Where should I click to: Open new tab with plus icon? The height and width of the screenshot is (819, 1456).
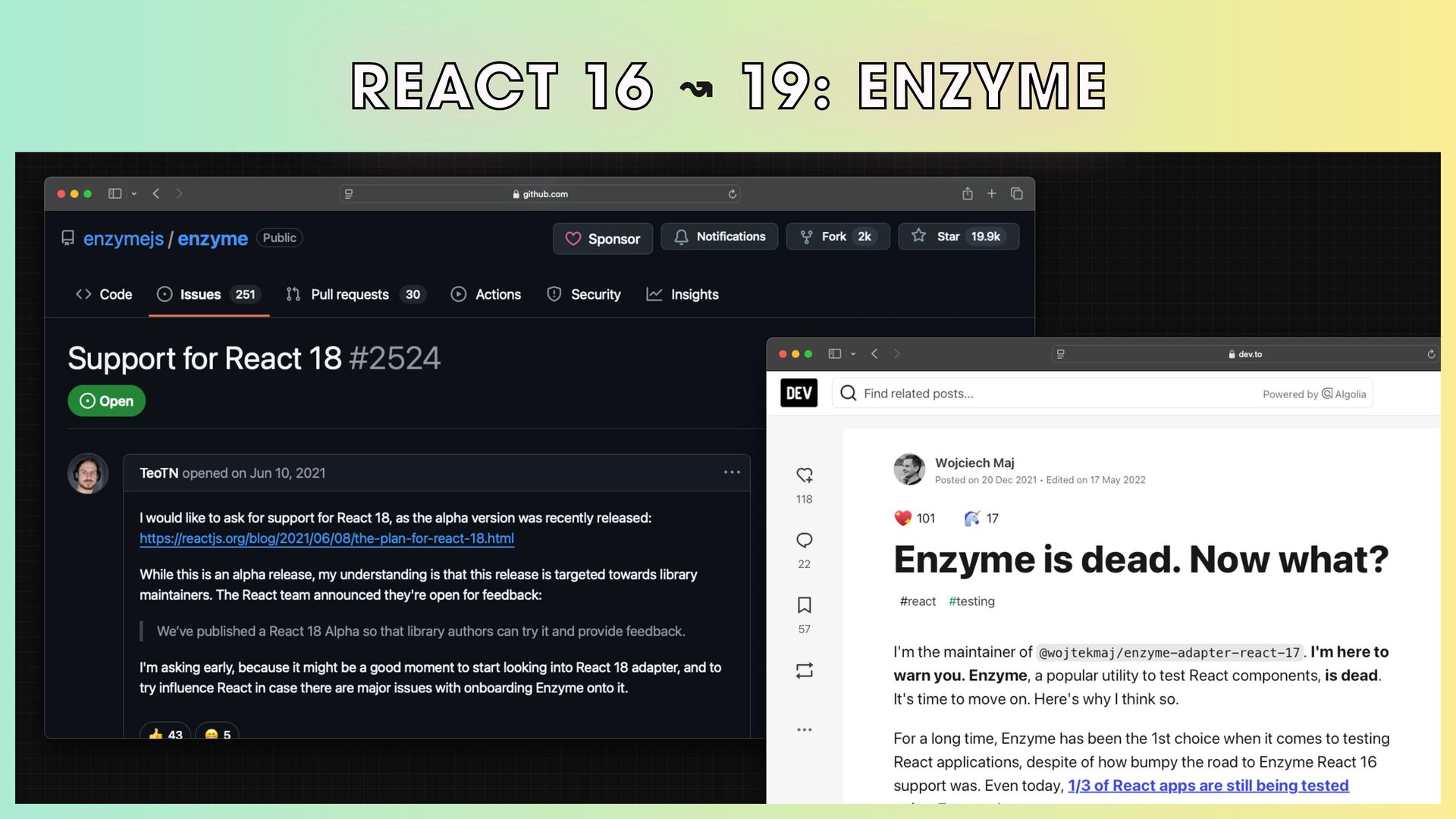[x=991, y=193]
